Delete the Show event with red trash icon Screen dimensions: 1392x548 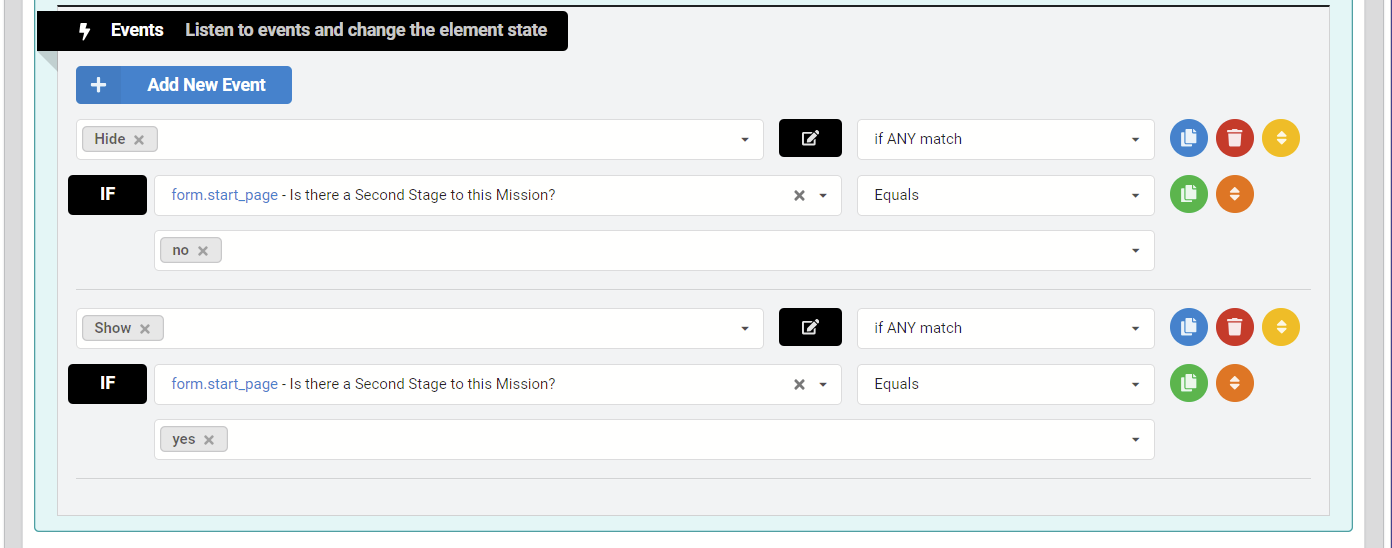(1235, 327)
